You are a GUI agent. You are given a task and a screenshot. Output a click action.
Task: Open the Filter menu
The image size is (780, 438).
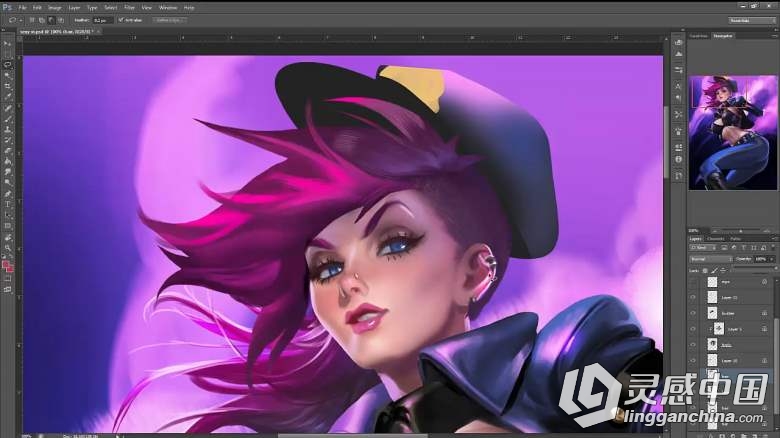click(129, 7)
